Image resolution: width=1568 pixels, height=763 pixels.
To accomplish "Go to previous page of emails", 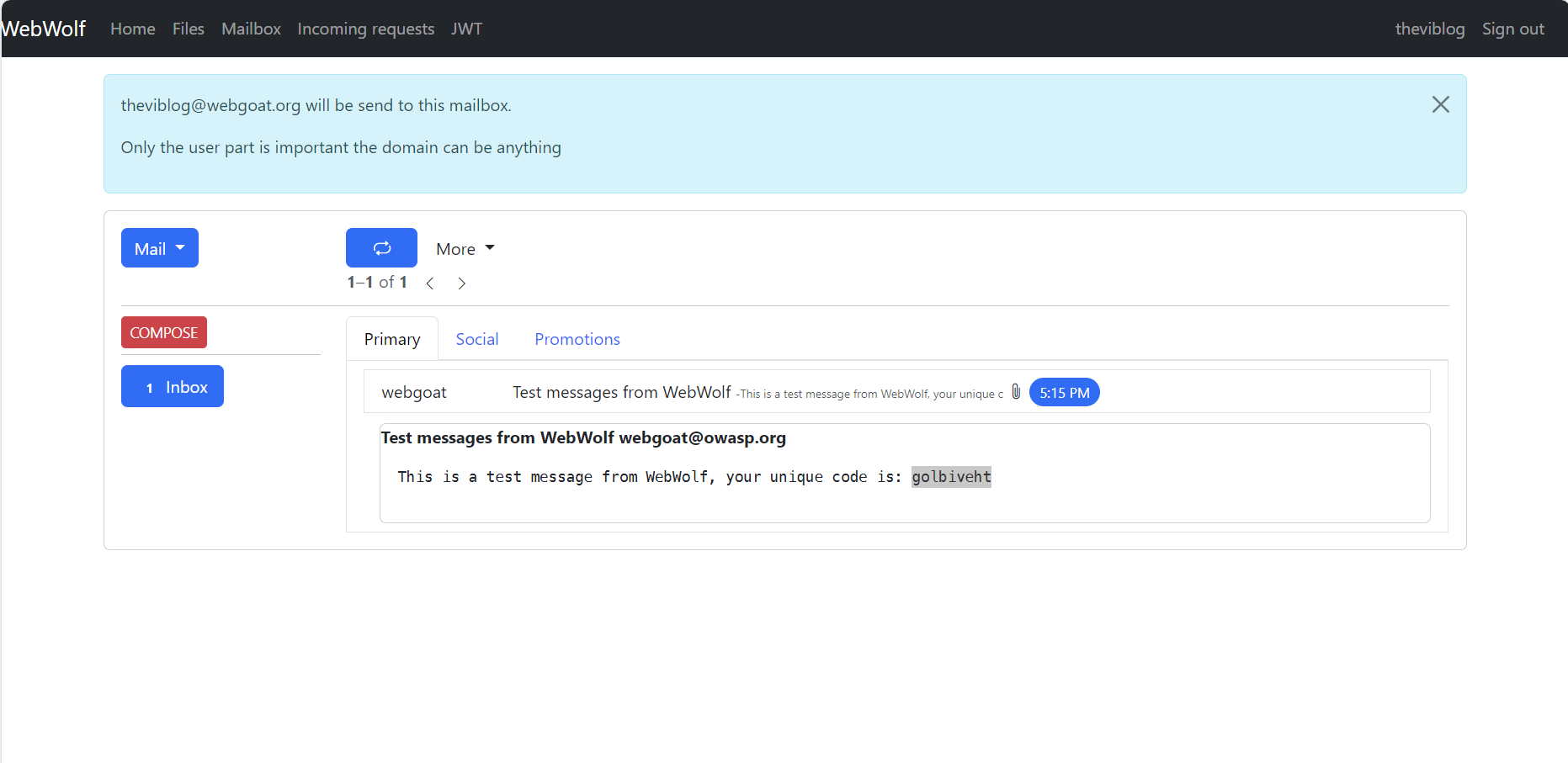I will point(430,283).
